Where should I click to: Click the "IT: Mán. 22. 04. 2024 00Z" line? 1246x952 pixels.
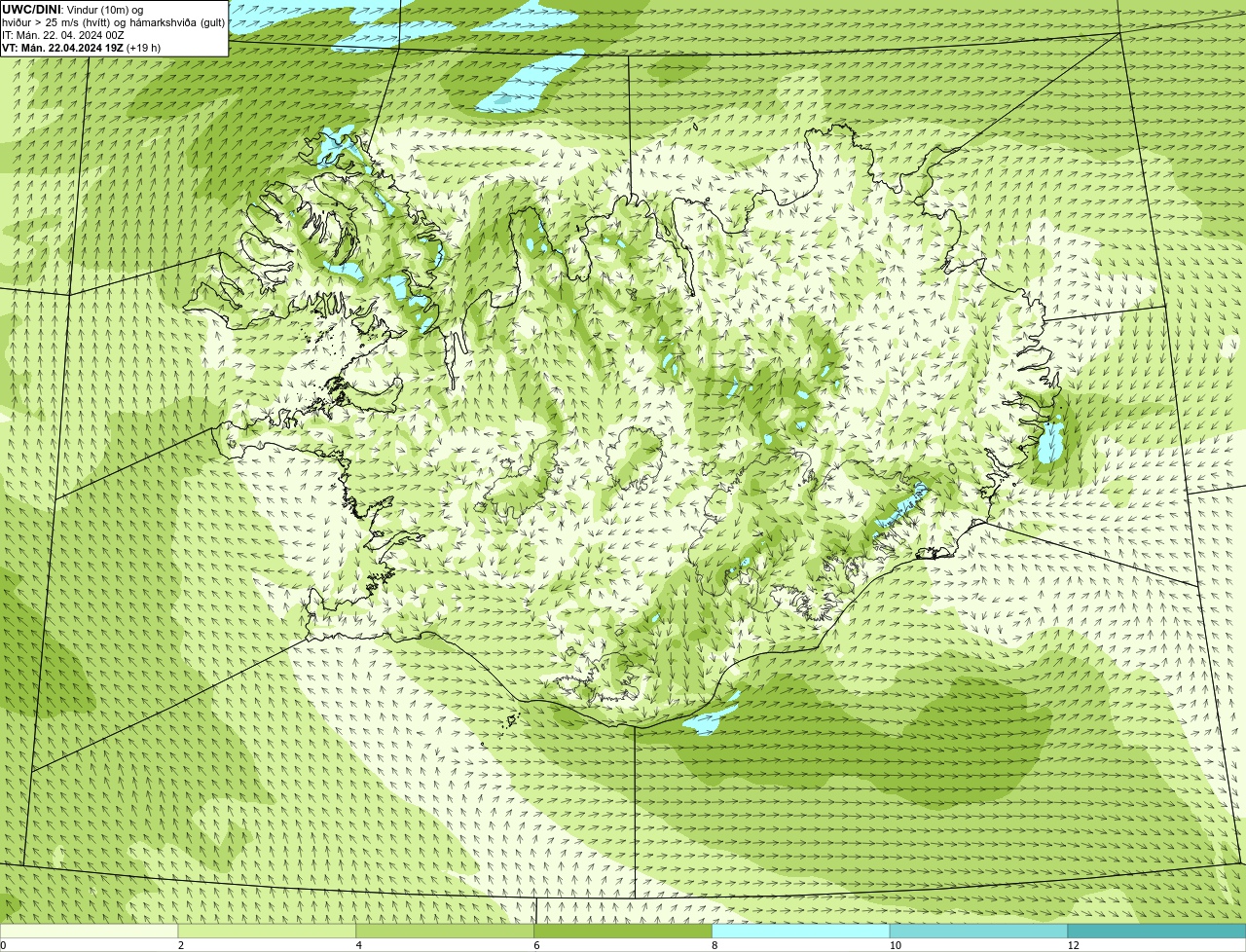(62, 35)
